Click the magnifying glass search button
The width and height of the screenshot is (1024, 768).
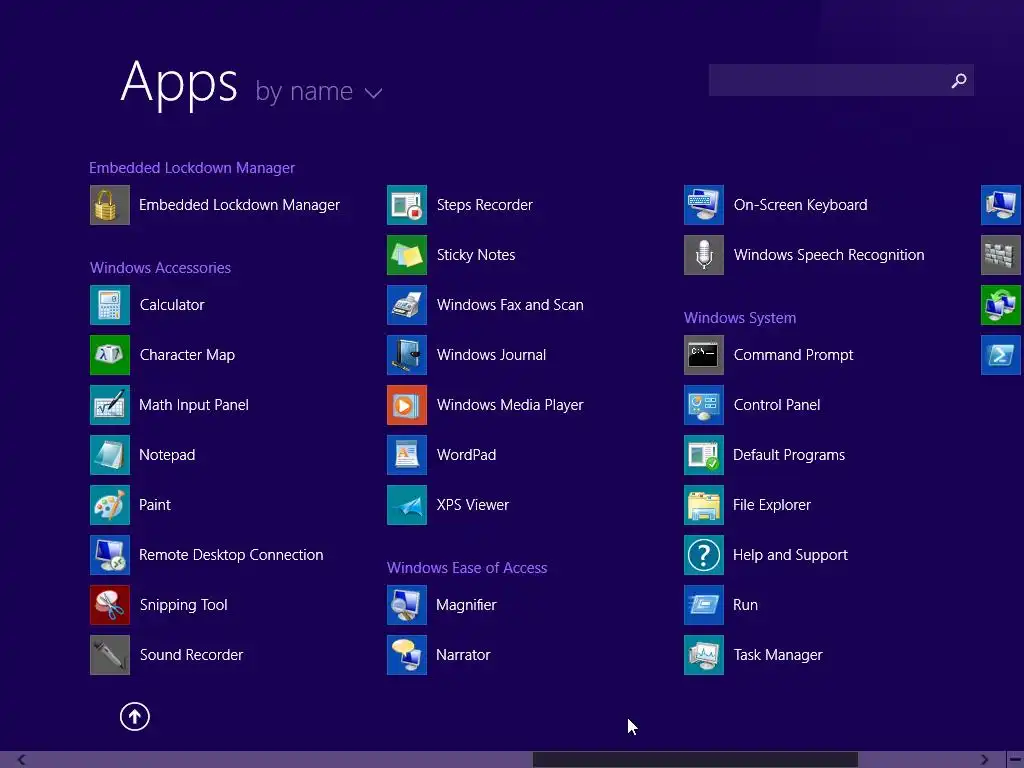point(959,80)
